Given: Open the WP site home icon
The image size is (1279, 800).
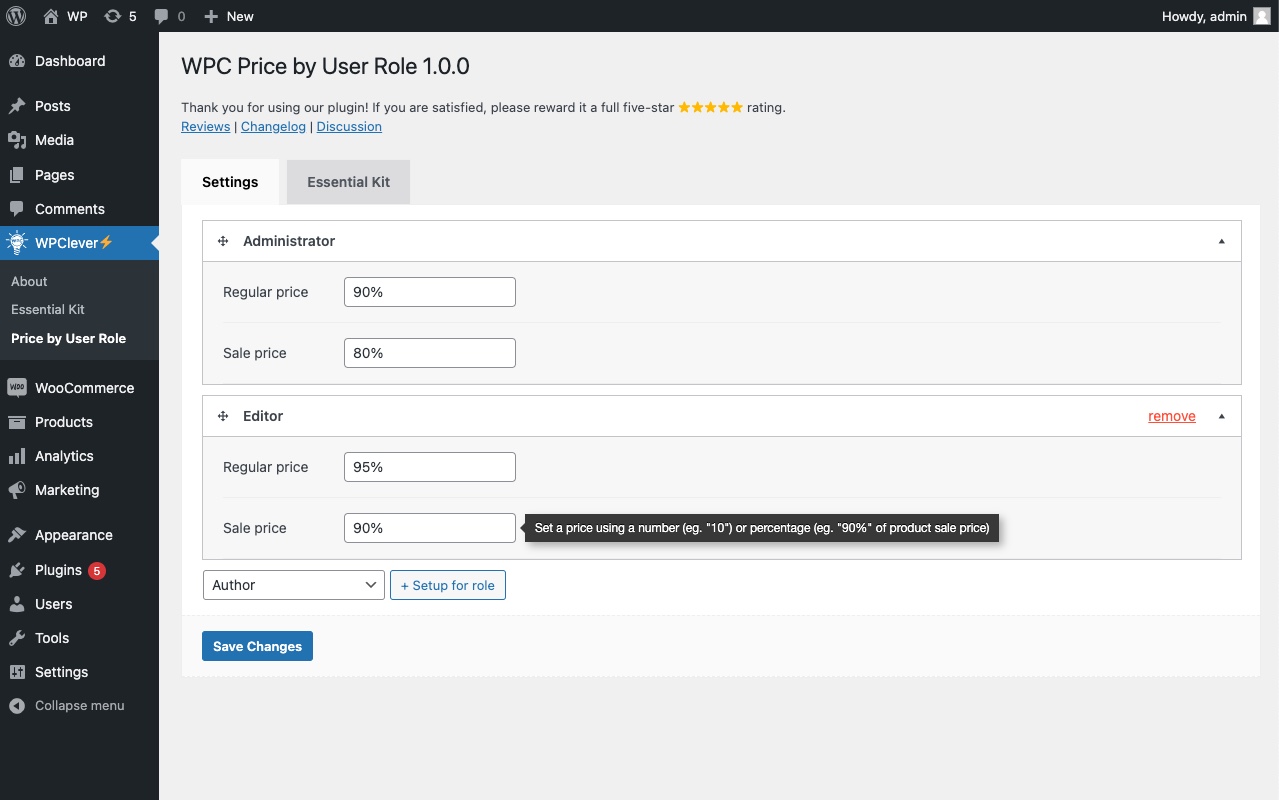Looking at the screenshot, I should click(51, 16).
